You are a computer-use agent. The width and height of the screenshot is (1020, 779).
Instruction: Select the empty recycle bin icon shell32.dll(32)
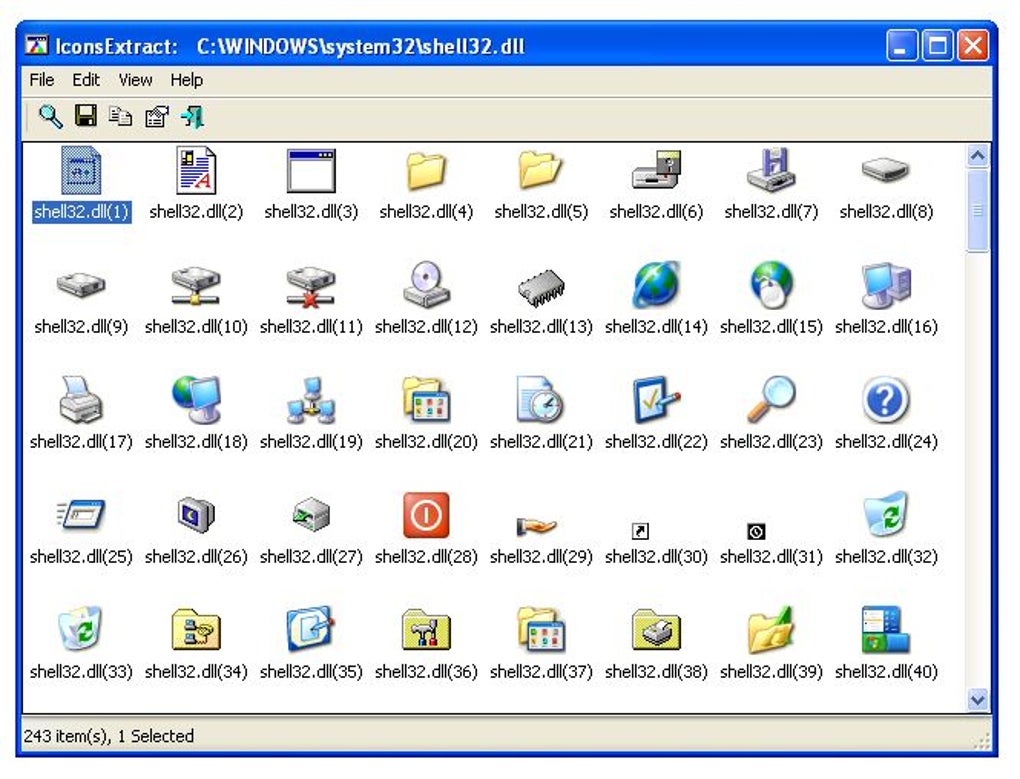885,513
